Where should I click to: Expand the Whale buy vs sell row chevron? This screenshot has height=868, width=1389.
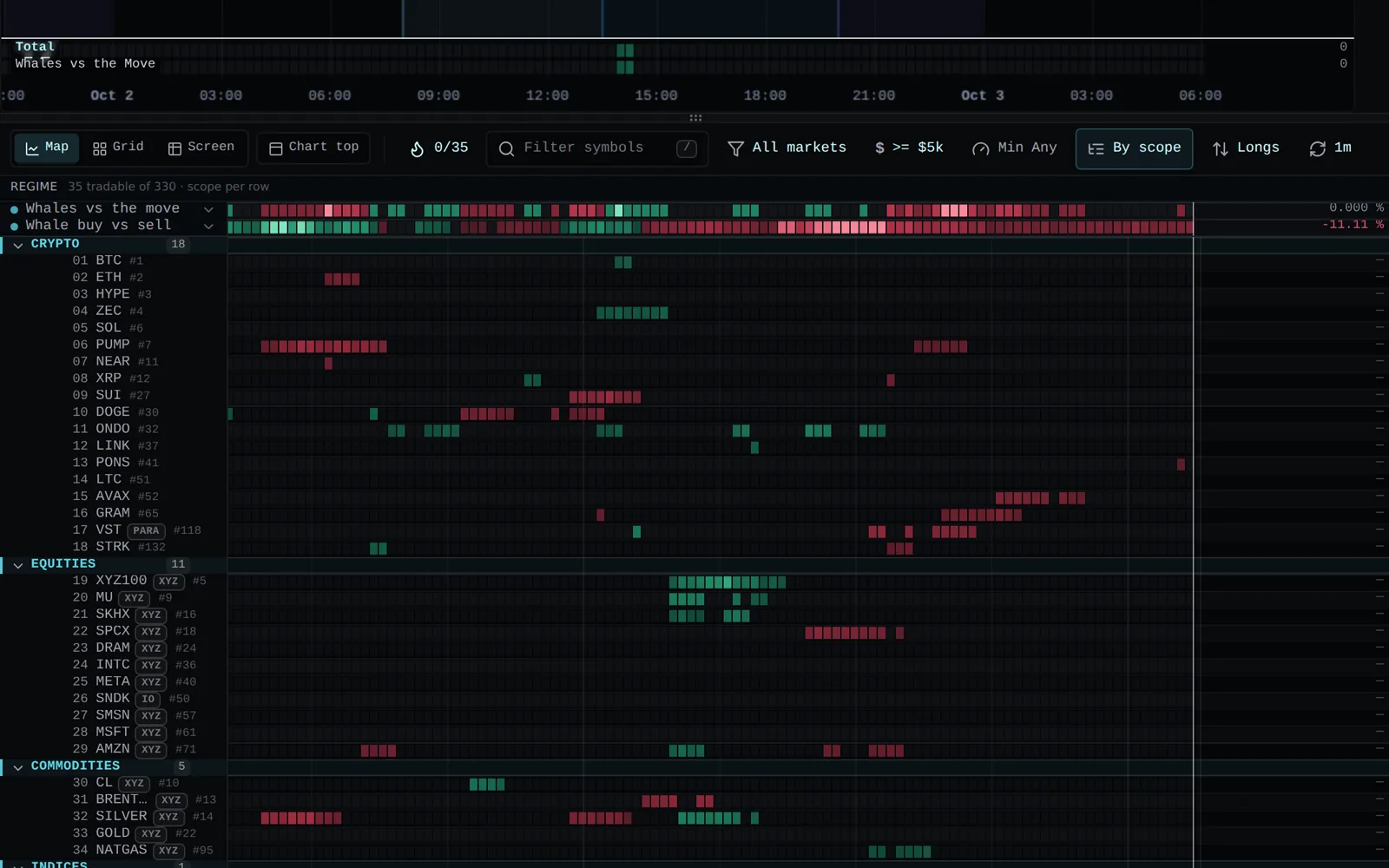pos(208,226)
